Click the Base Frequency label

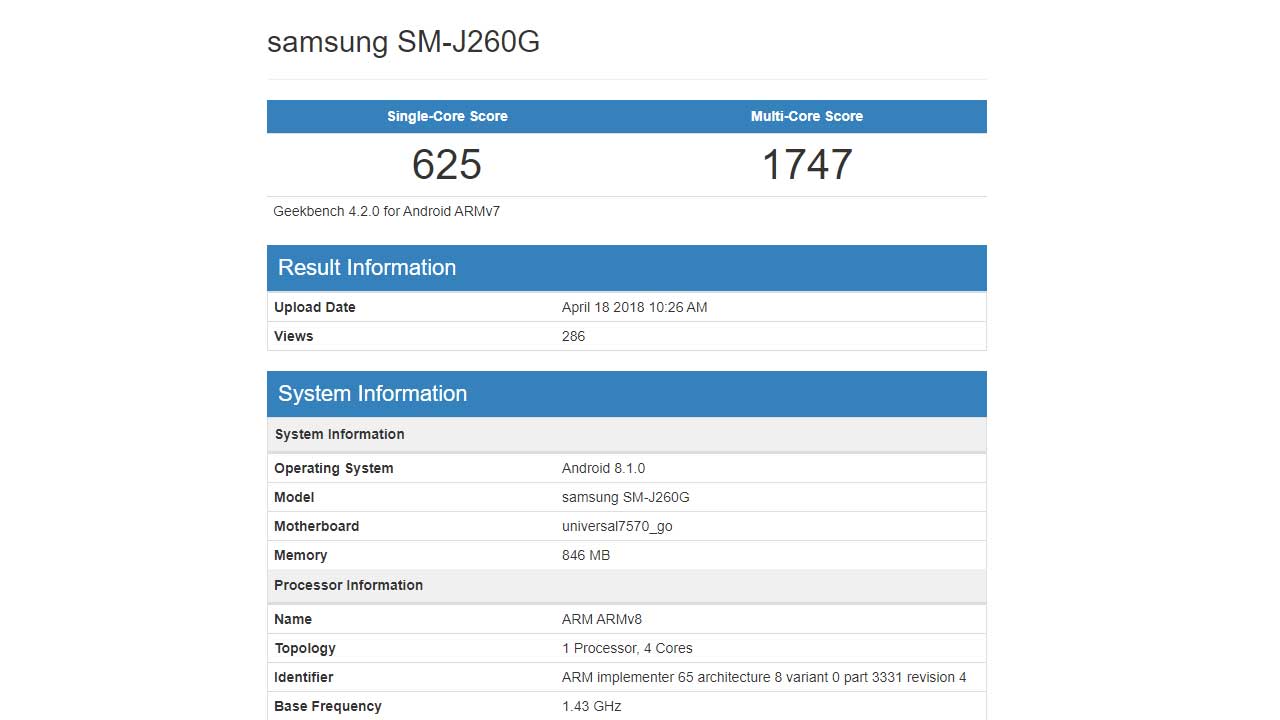coord(328,706)
